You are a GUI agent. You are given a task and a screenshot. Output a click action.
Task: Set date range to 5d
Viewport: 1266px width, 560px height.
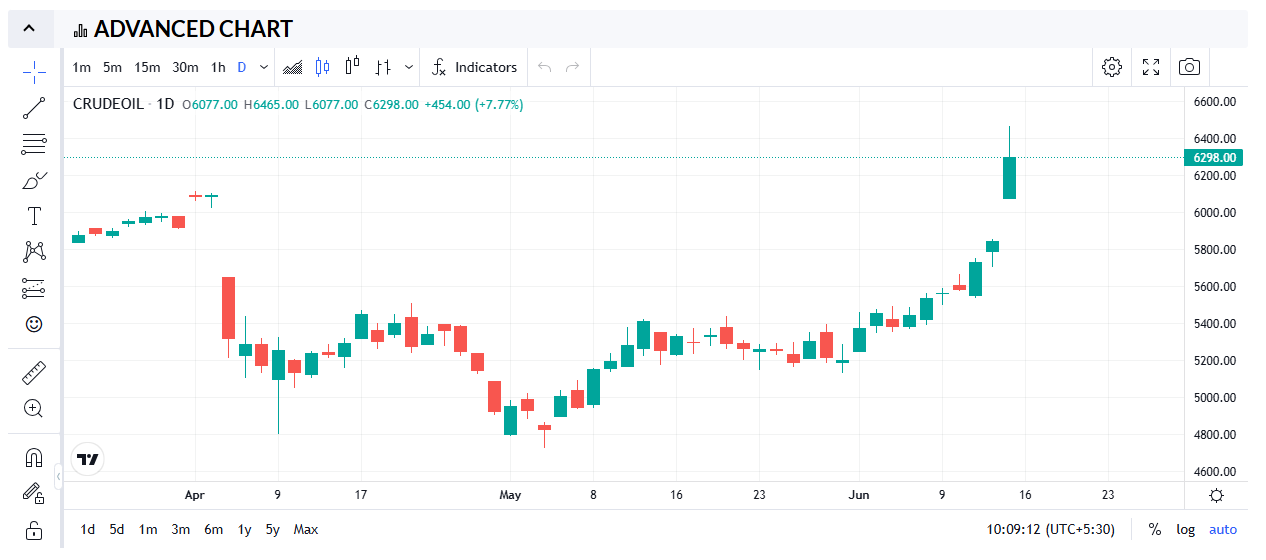(x=117, y=529)
